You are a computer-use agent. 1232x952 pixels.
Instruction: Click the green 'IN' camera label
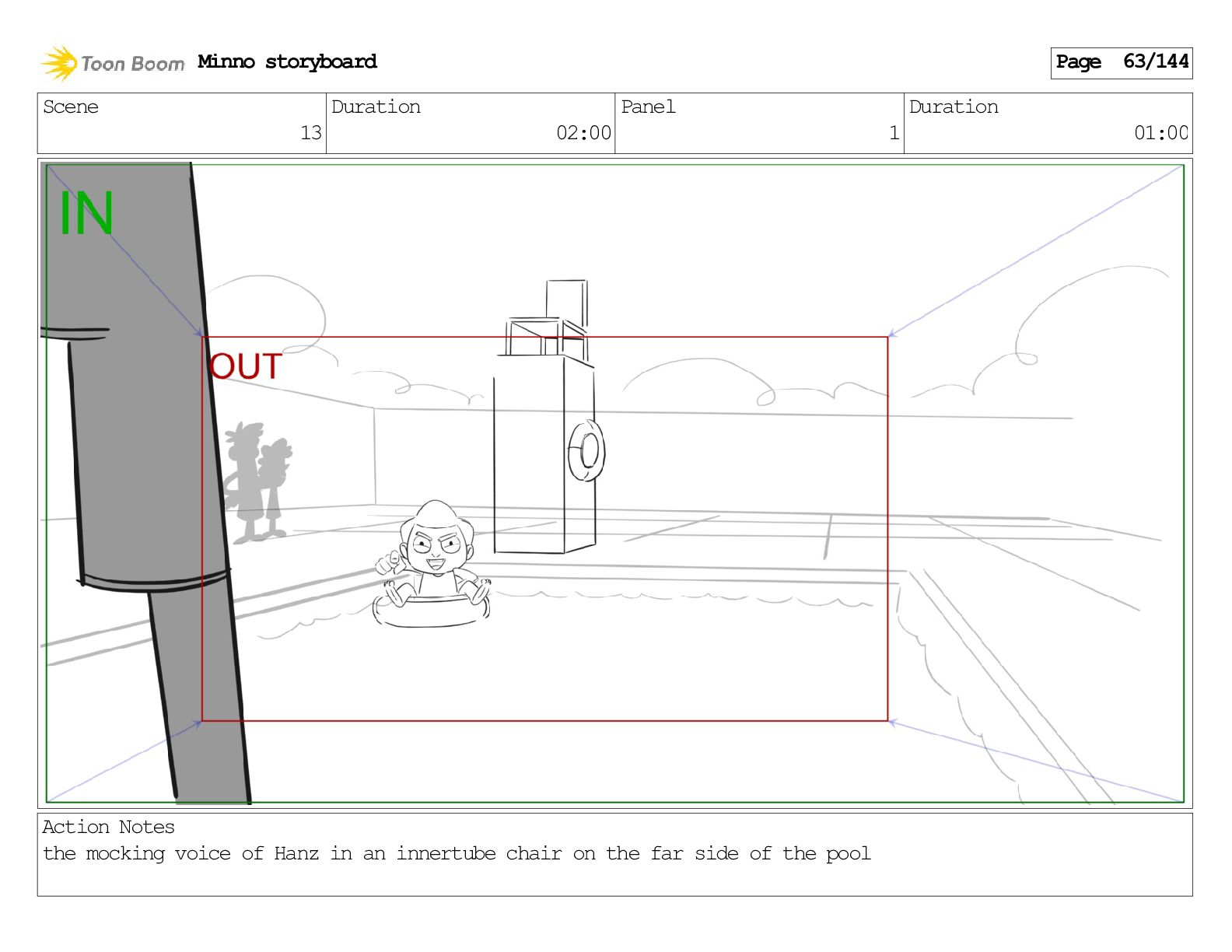point(86,214)
